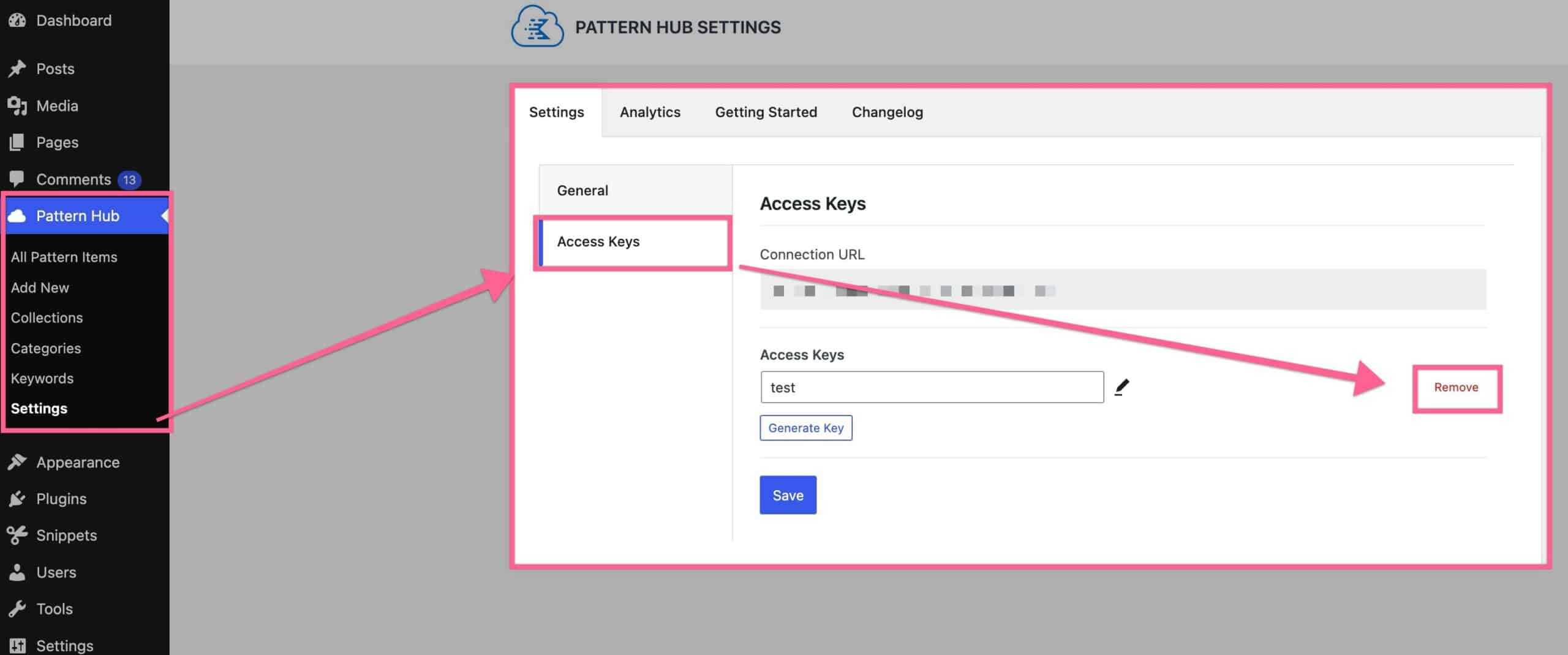Image resolution: width=1568 pixels, height=655 pixels.
Task: Open Appearance via the brush icon
Action: point(18,462)
